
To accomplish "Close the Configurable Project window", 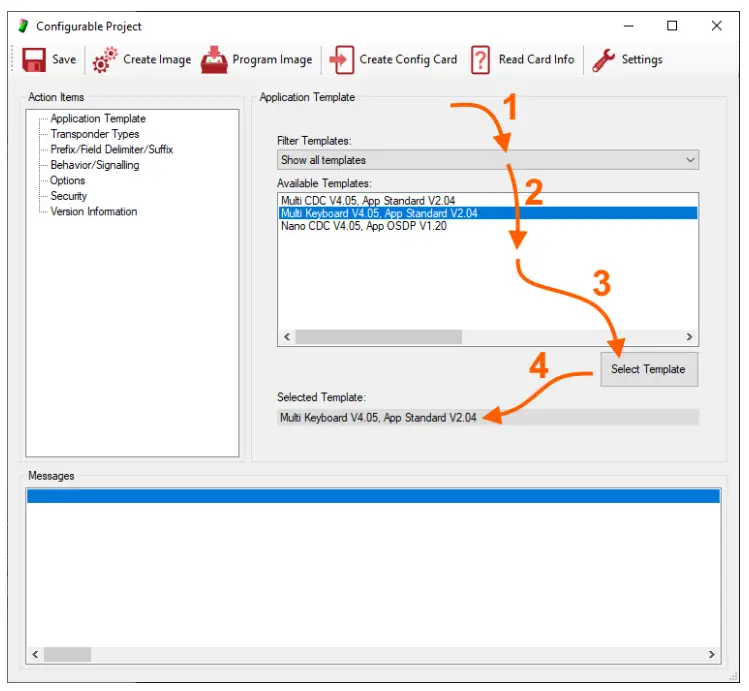I will tap(717, 26).
